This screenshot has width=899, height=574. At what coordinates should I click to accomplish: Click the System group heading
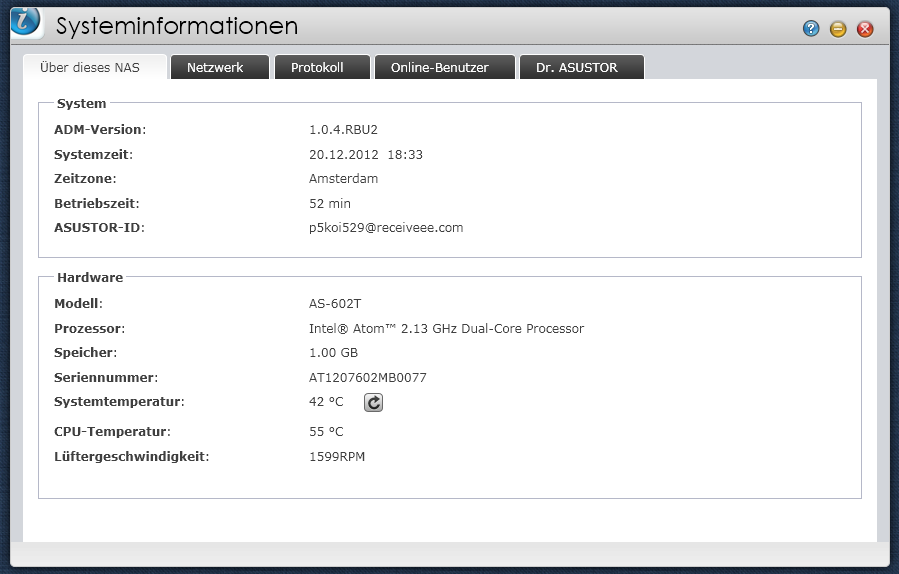tap(81, 104)
